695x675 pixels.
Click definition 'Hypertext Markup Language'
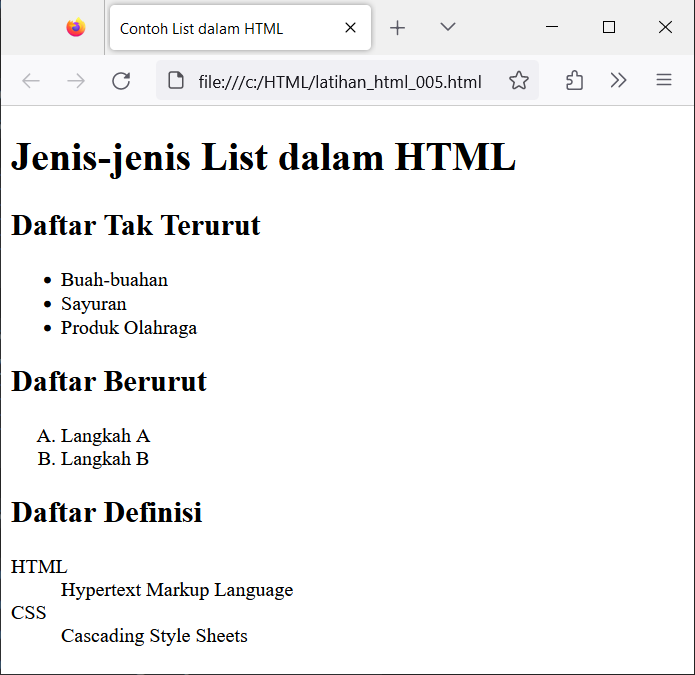(x=177, y=590)
